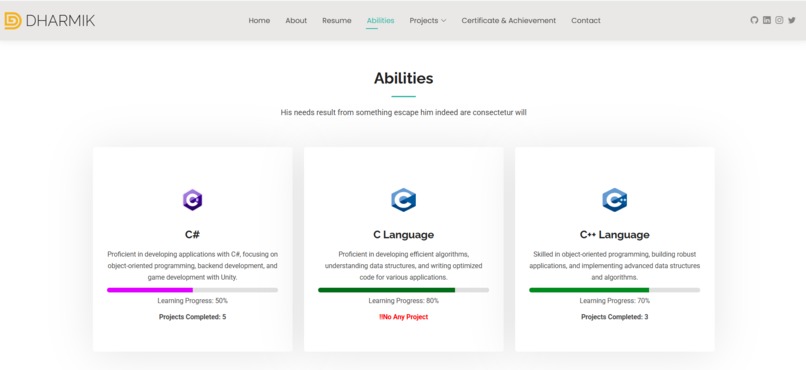Click 'Learning Progress: 70%' text
Viewport: 806px width, 370px height.
(614, 301)
